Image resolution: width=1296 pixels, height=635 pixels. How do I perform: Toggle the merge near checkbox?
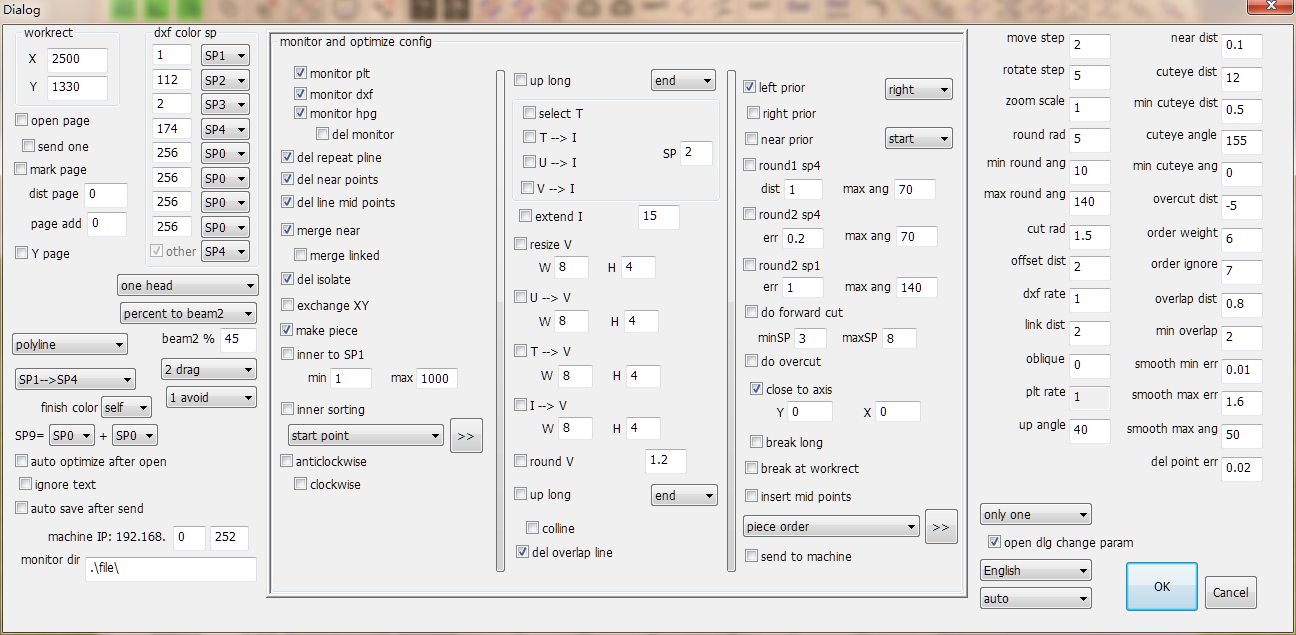[288, 230]
